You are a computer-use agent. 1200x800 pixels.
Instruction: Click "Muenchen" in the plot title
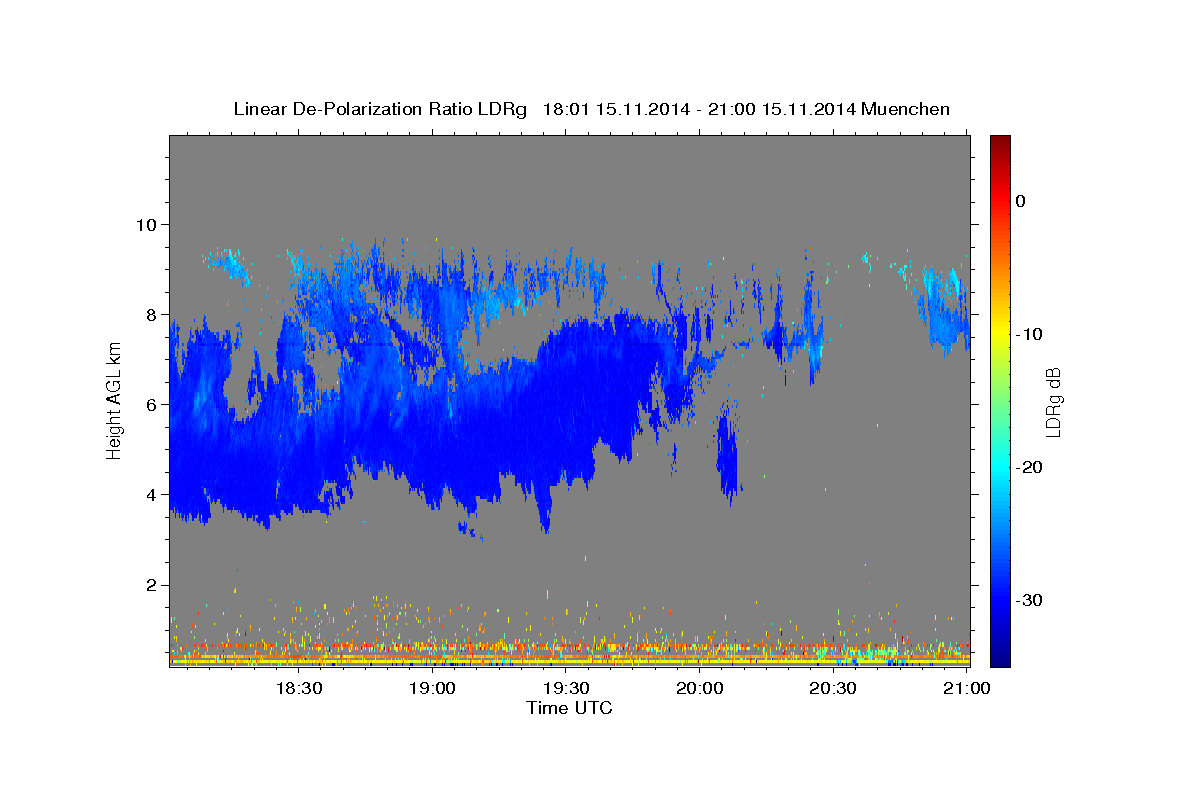click(906, 109)
